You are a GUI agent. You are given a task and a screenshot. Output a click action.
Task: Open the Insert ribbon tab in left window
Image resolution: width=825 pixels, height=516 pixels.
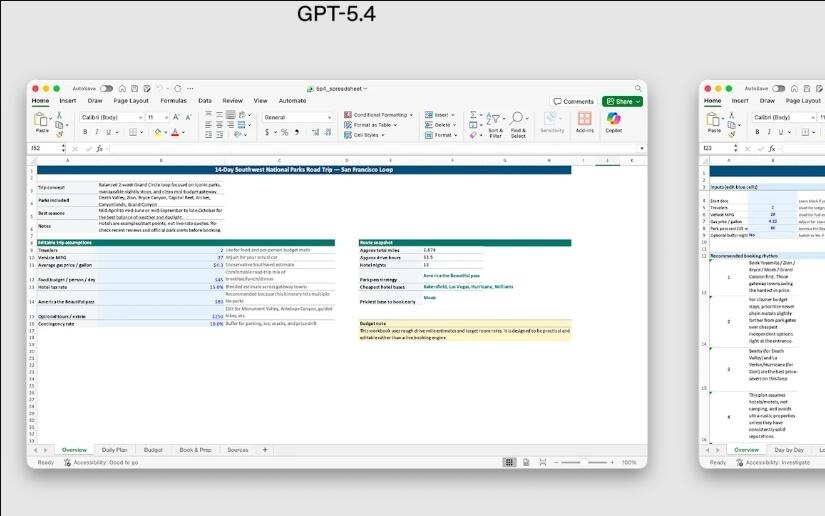click(67, 100)
